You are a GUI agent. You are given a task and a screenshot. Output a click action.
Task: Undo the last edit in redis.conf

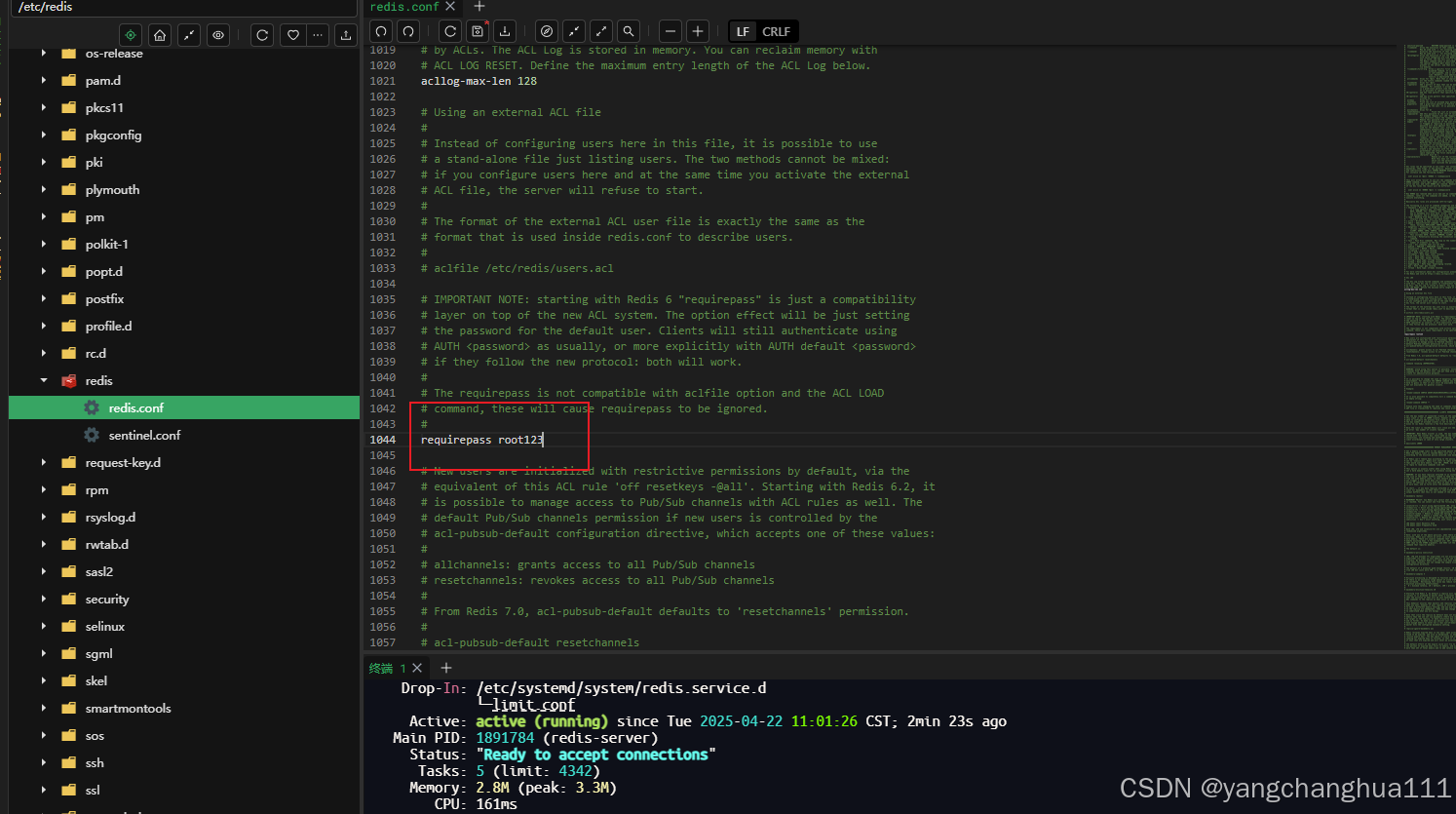coord(380,30)
